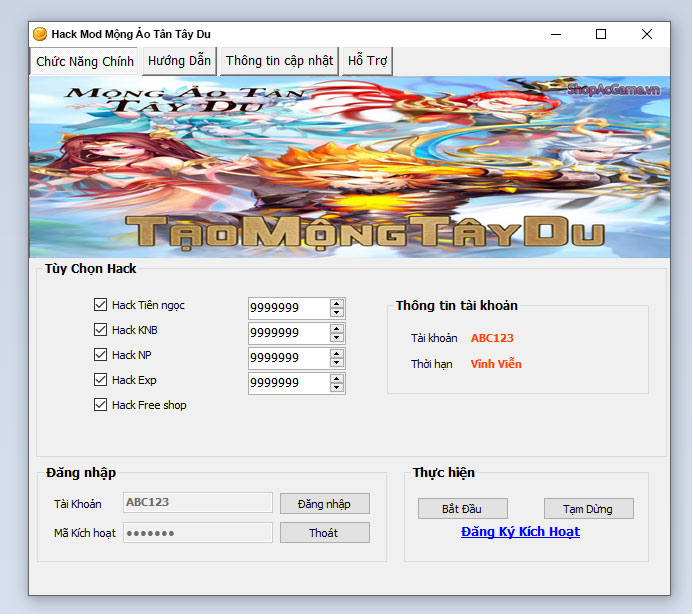Close the Hack Mod window
The height and width of the screenshot is (616, 693).
pos(647,34)
